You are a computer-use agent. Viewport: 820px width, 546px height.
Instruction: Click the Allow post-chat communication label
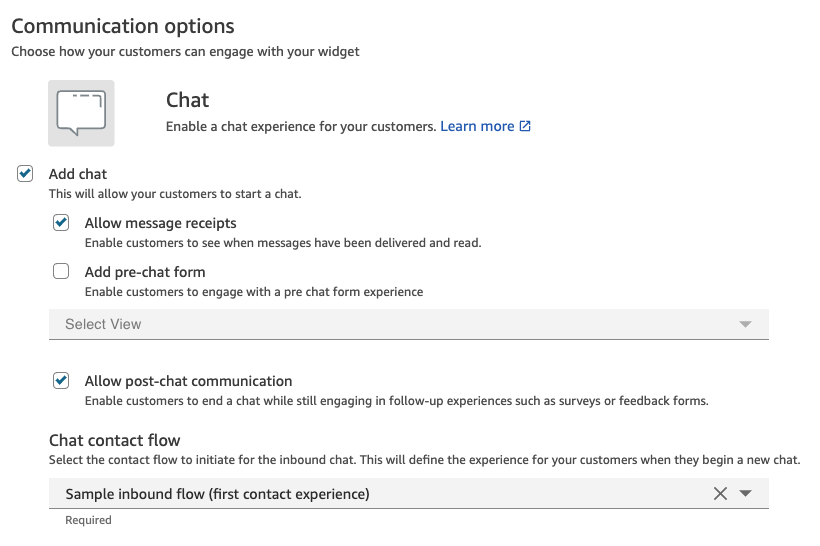coord(188,381)
